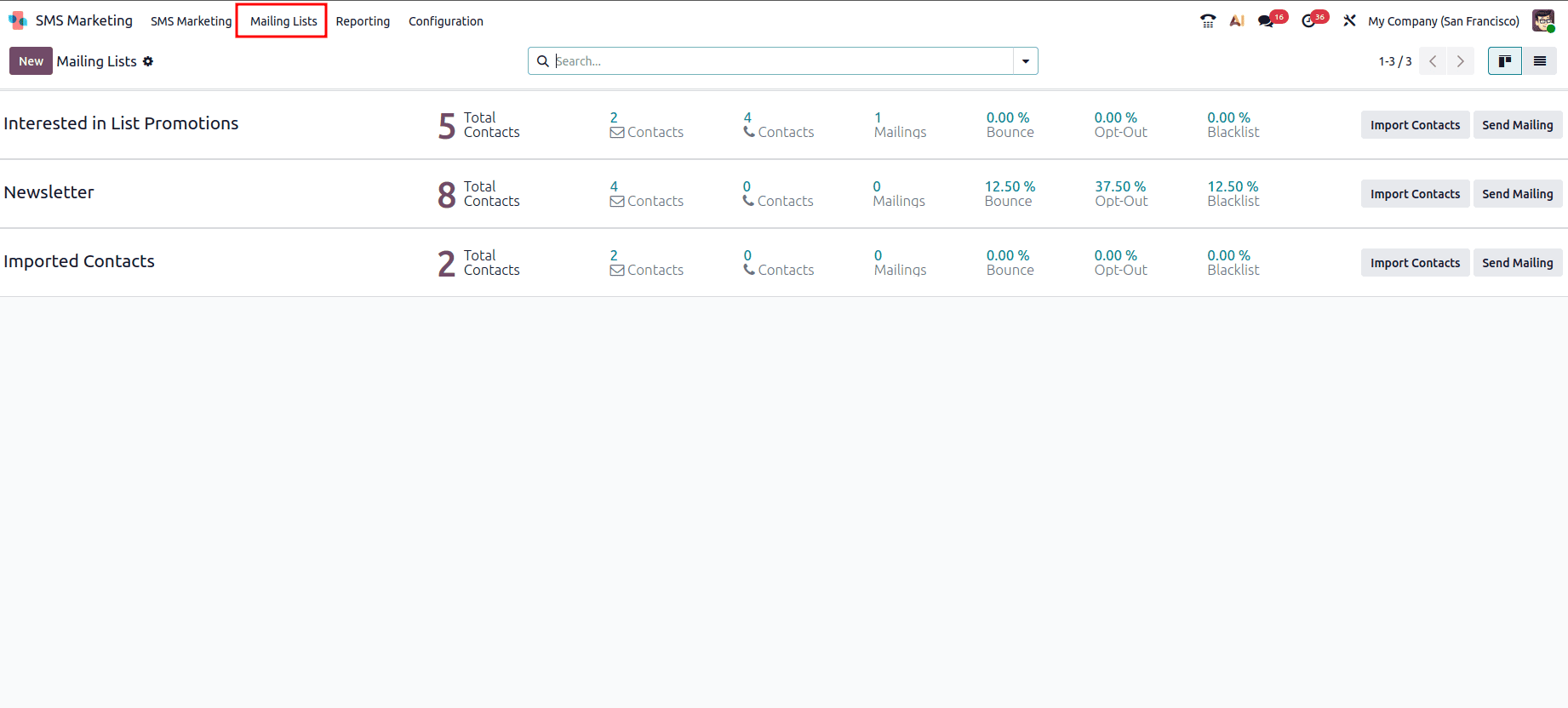Open the user avatar menu
1568x708 pixels.
(1543, 20)
